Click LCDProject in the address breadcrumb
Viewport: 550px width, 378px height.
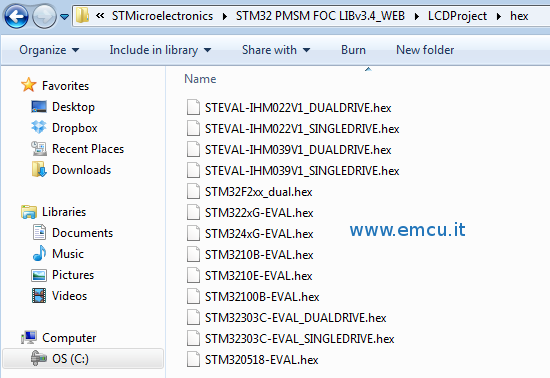coord(457,16)
